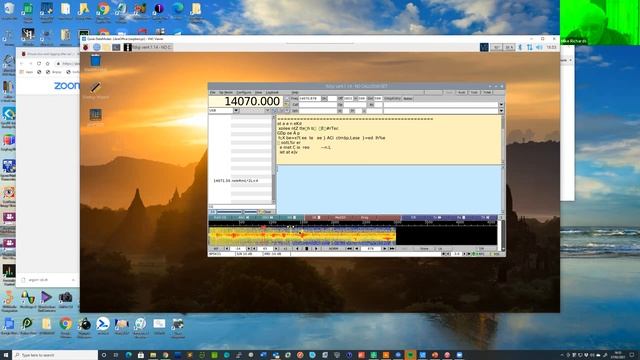Click the WF waterfall mode button
Viewport: 640px width, 360px height.
tap(216, 249)
